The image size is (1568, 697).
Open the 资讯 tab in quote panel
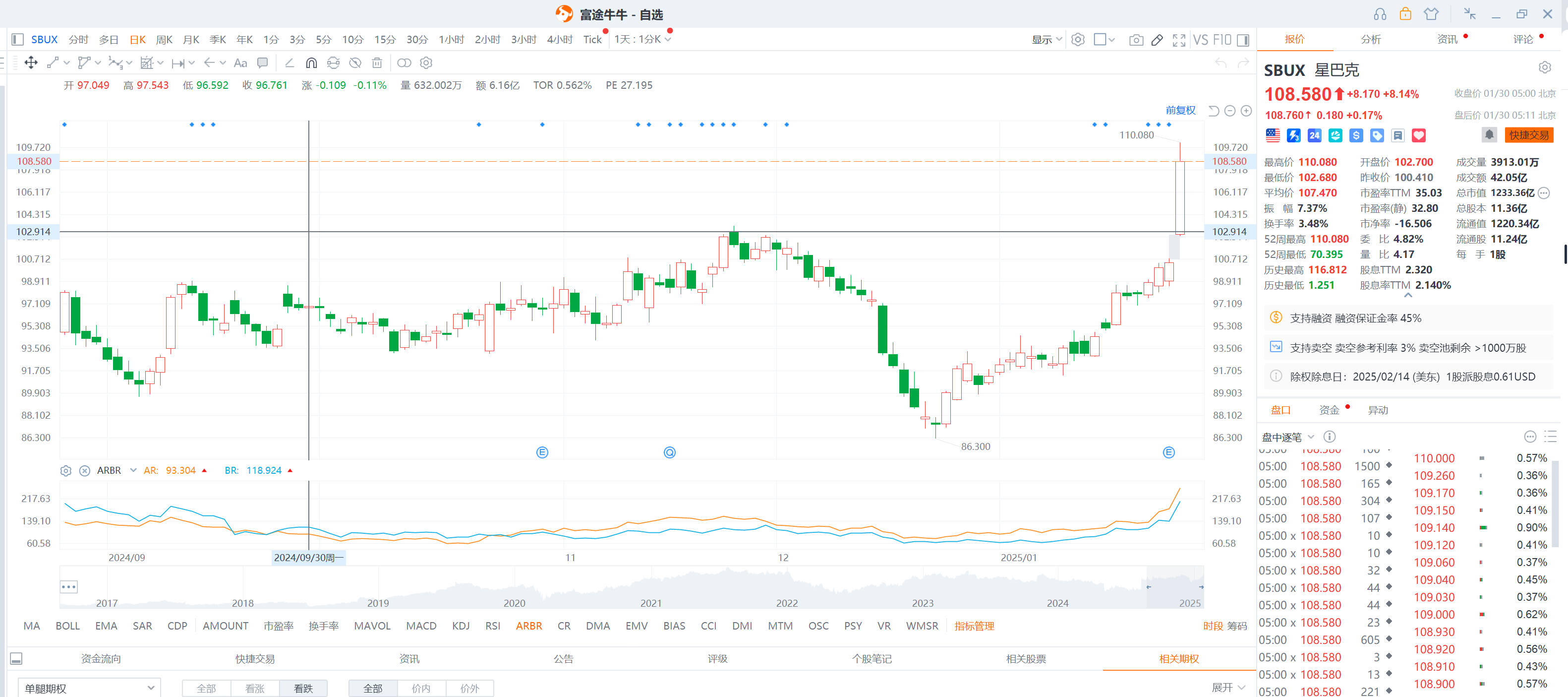click(1447, 40)
